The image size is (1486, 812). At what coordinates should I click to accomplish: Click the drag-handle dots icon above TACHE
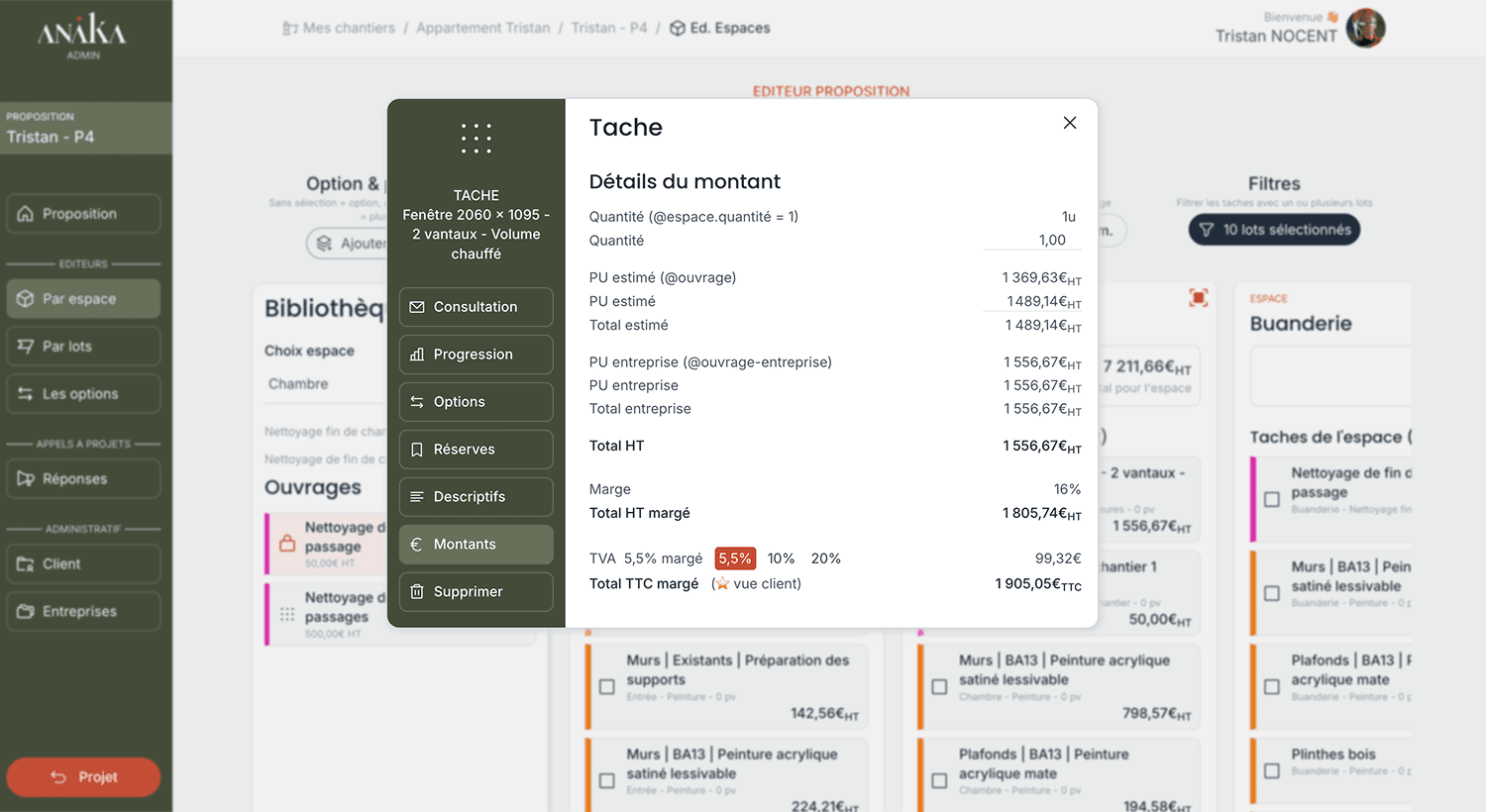(x=476, y=139)
